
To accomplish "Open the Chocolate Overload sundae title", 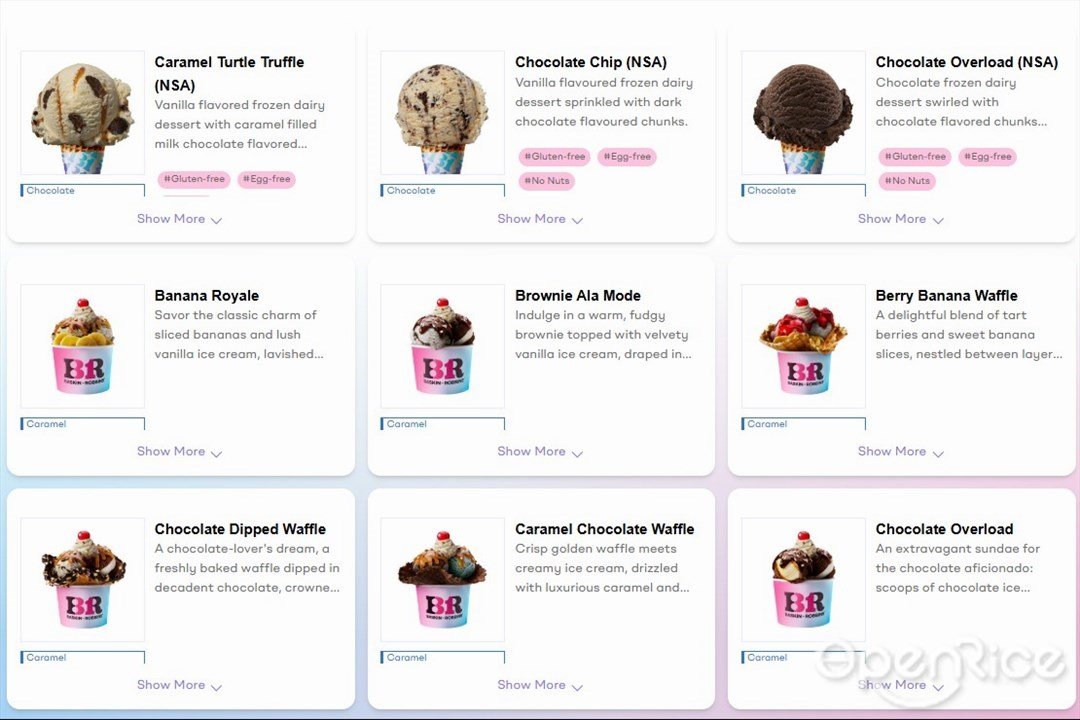I will tap(944, 529).
